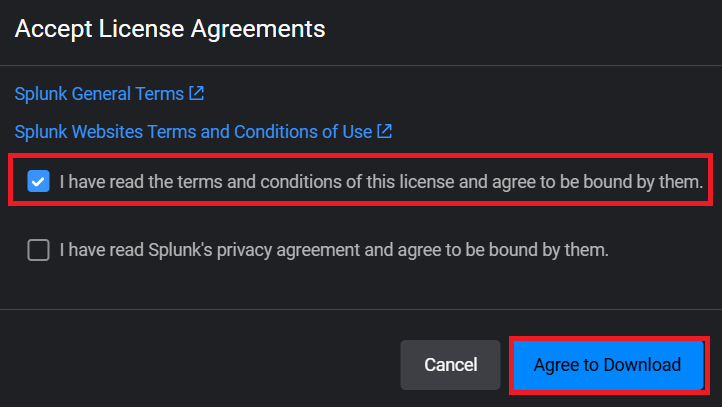Uncheck the license terms and conditions checkbox
The width and height of the screenshot is (722, 407).
[x=39, y=182]
